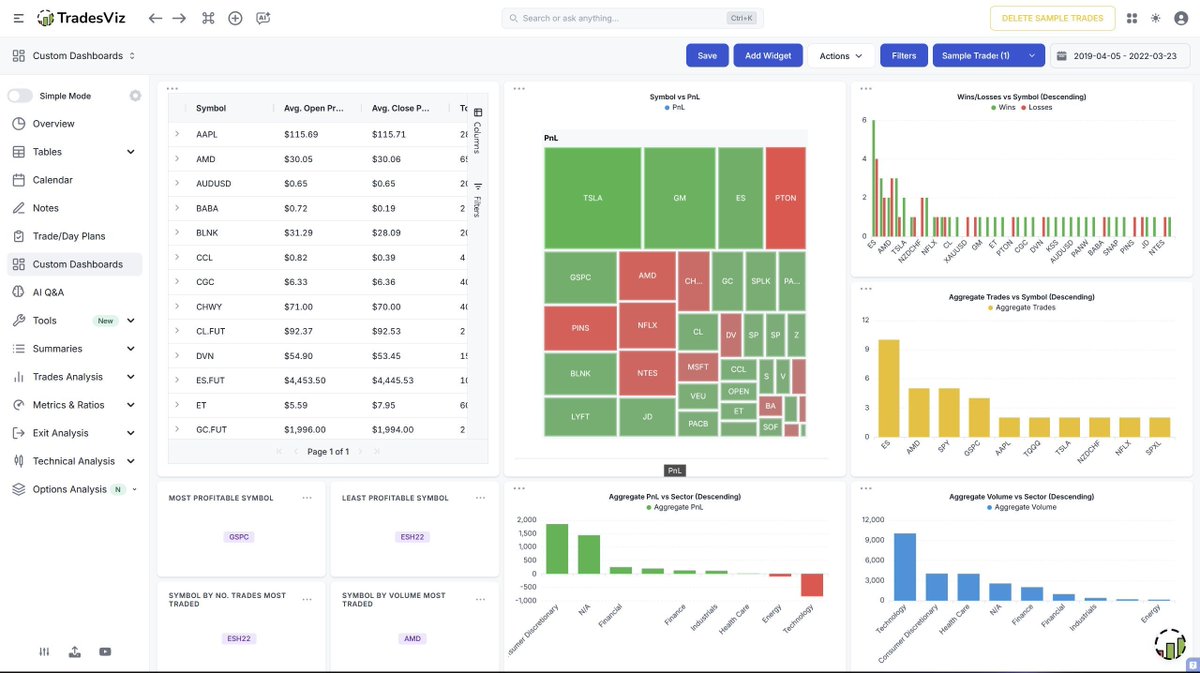1200x673 pixels.
Task: Expand the AAPL table row
Action: point(177,134)
